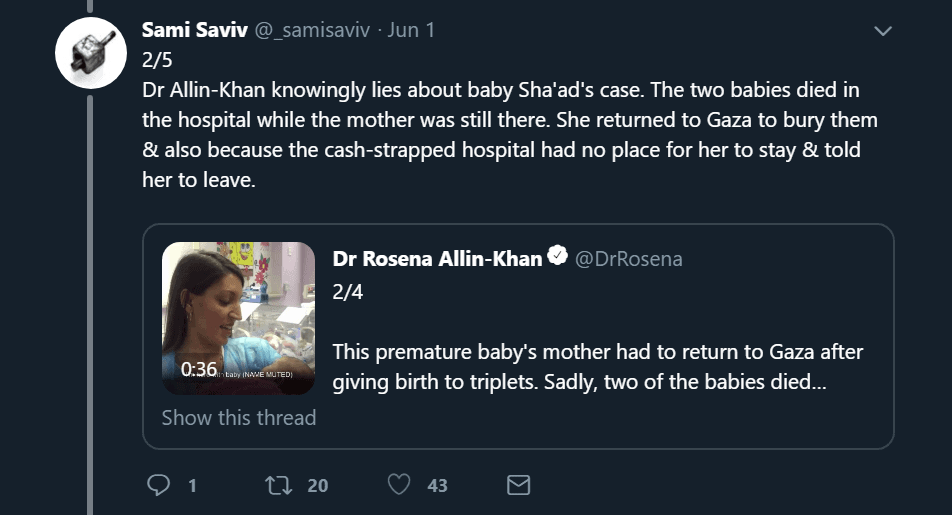Open the Show this thread link
Viewport: 952px width, 515px height.
click(239, 418)
